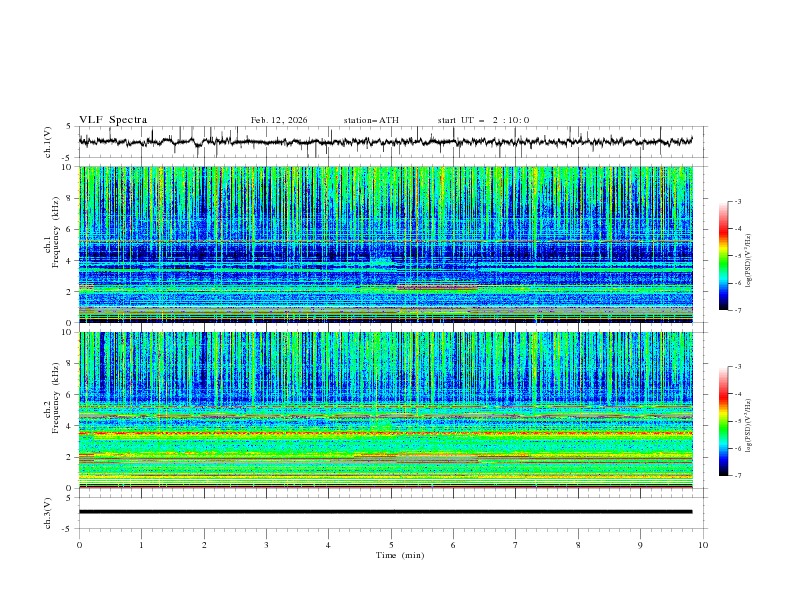
Task: Click the ch.3(V) y-axis label
Action: click(49, 512)
